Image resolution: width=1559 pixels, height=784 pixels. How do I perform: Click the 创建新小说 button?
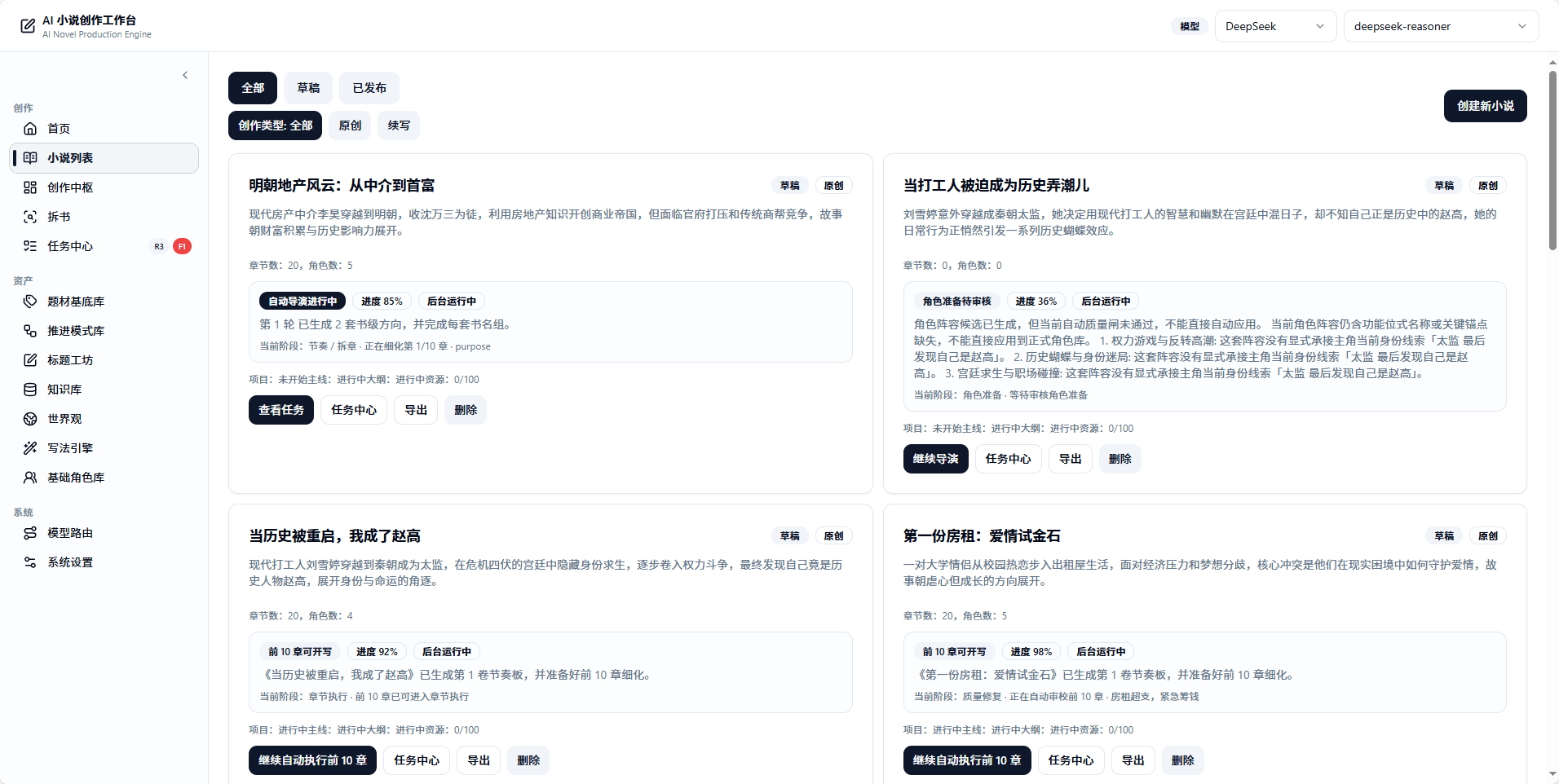[1484, 105]
